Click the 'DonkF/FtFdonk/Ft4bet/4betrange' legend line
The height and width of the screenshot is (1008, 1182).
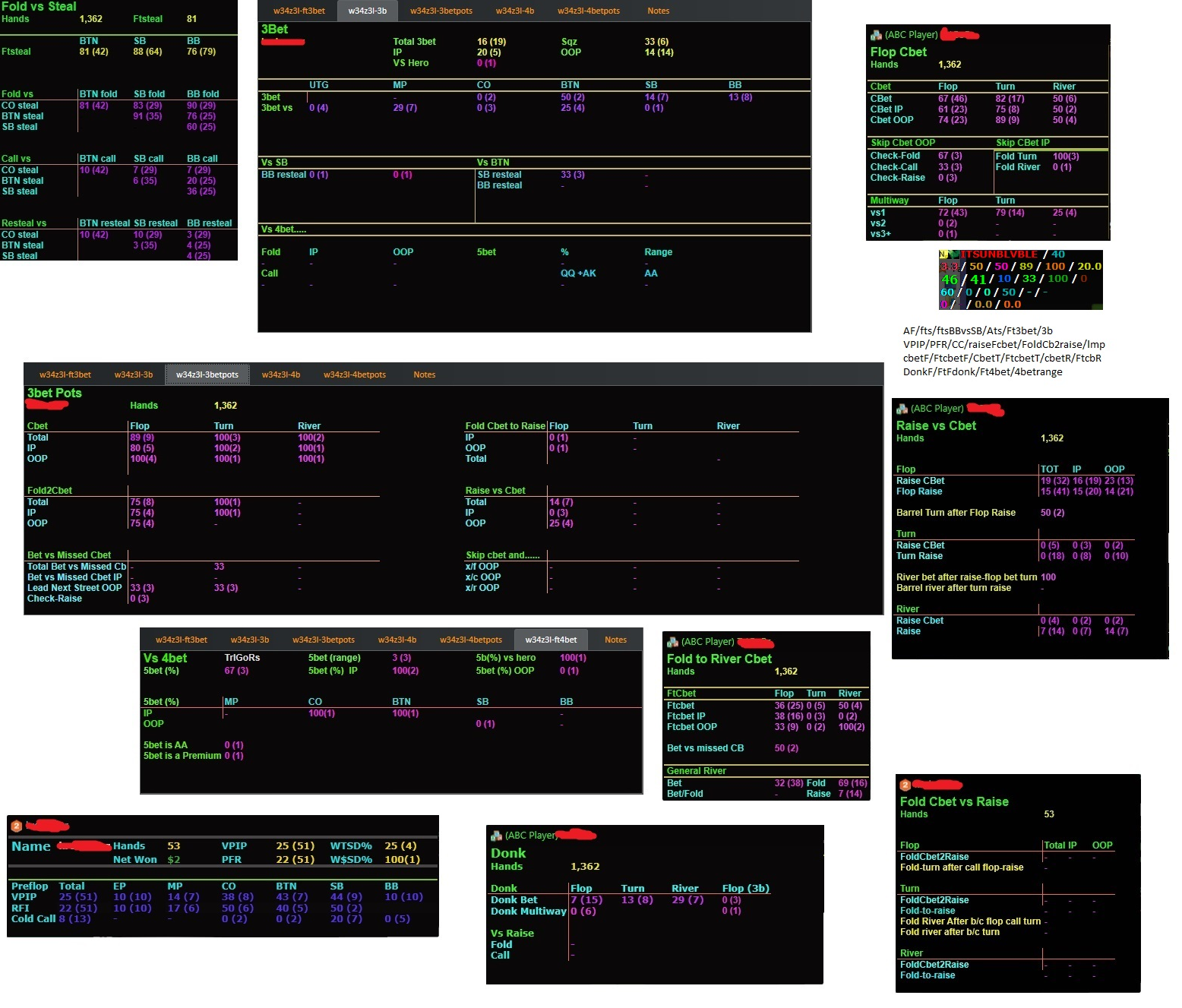[x=983, y=372]
